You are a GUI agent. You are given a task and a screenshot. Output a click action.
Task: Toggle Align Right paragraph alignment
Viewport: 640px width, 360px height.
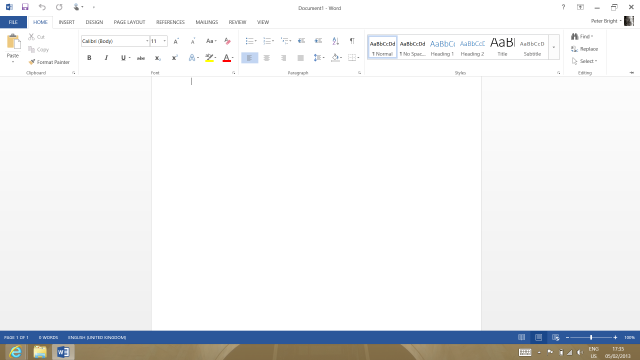click(x=283, y=58)
